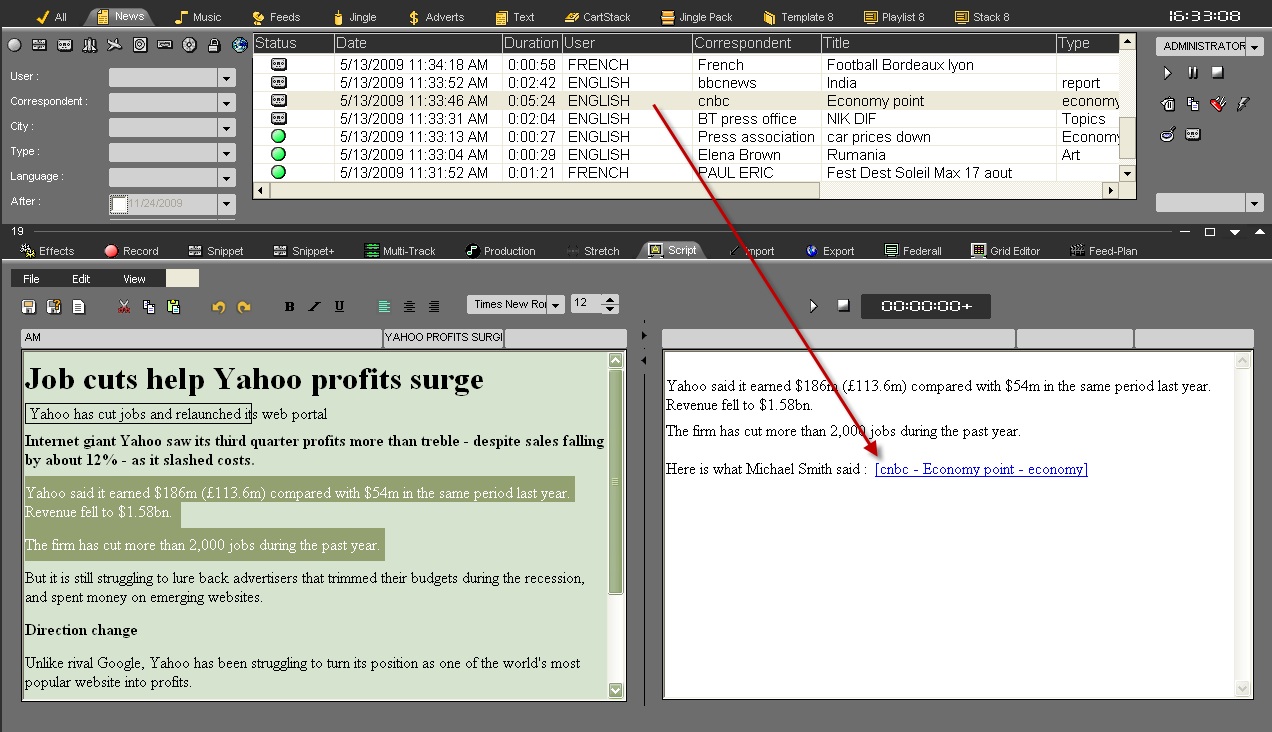1272x732 pixels.
Task: Click the globe icon beside the news list
Action: tap(240, 45)
